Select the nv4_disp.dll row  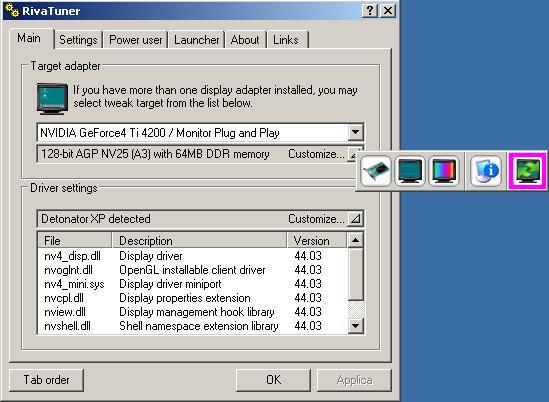point(193,256)
